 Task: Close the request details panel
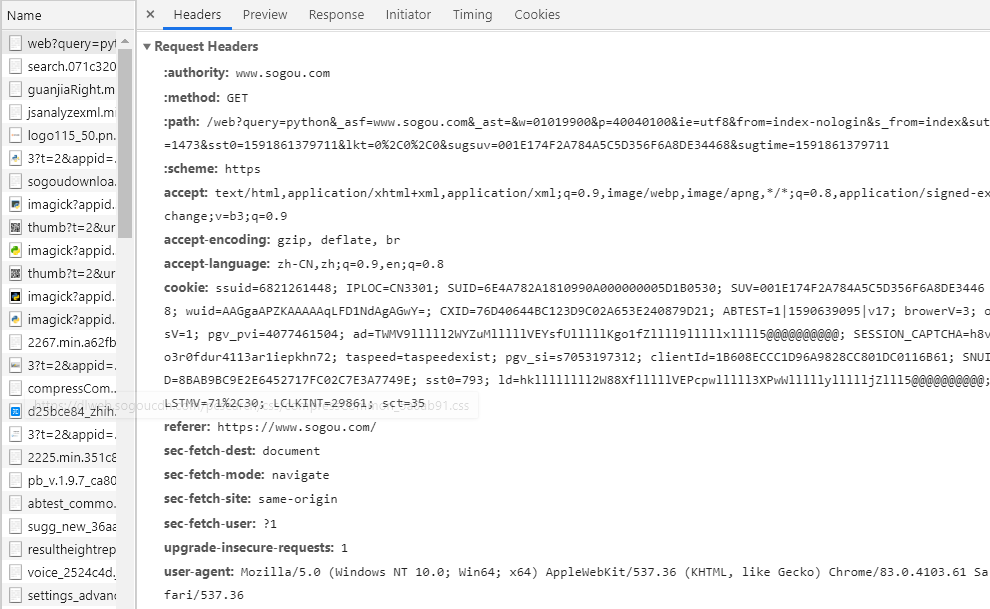point(150,14)
